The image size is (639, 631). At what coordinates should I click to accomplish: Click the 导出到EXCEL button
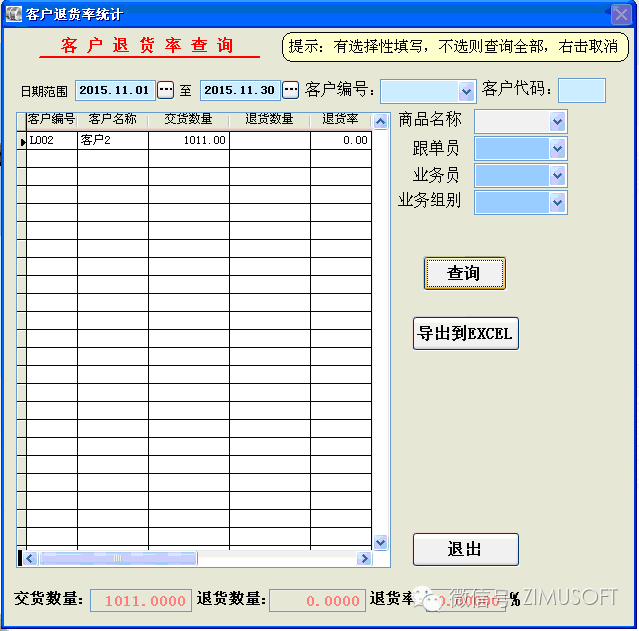[x=465, y=334]
